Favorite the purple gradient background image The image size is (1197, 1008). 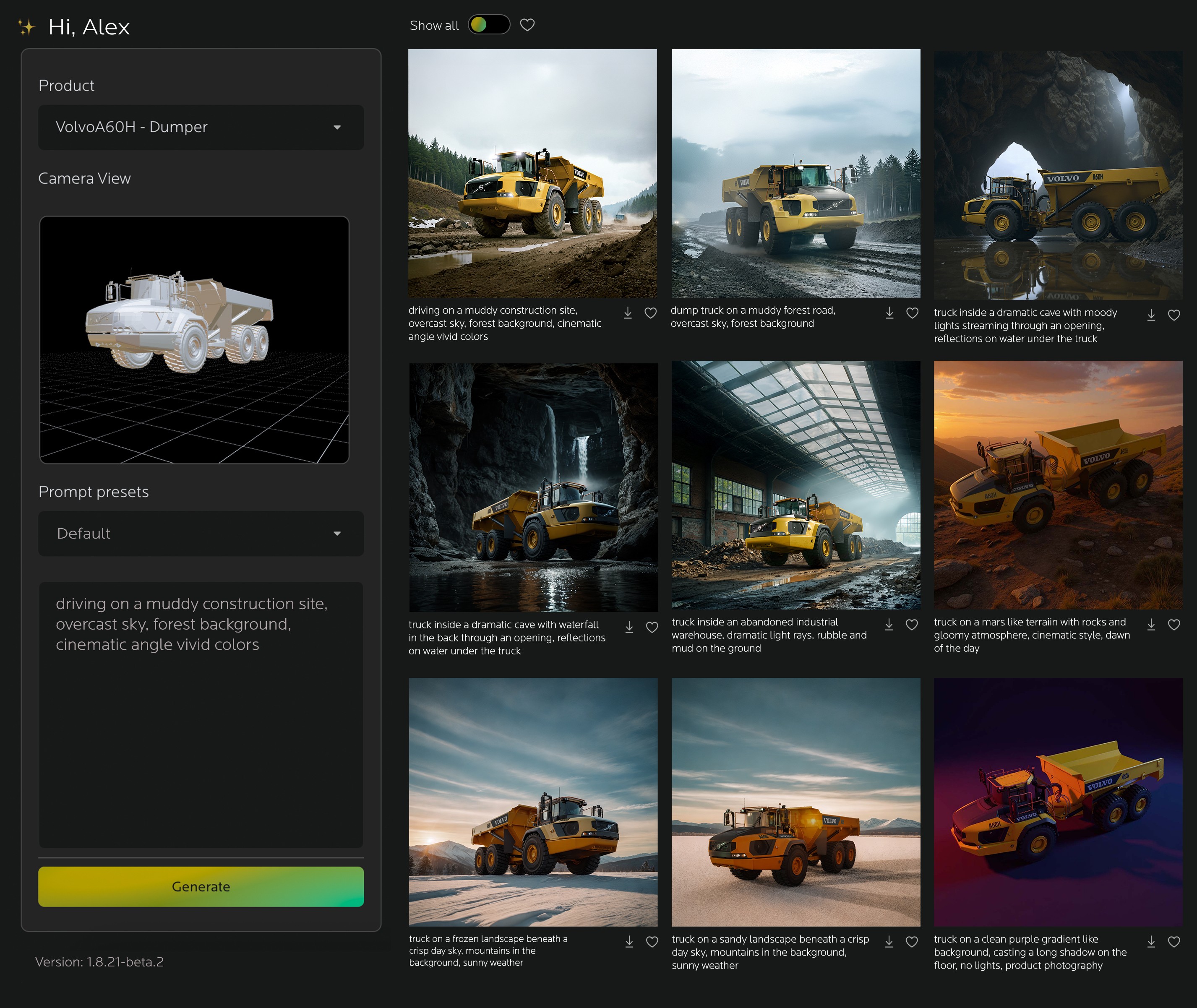(1174, 941)
